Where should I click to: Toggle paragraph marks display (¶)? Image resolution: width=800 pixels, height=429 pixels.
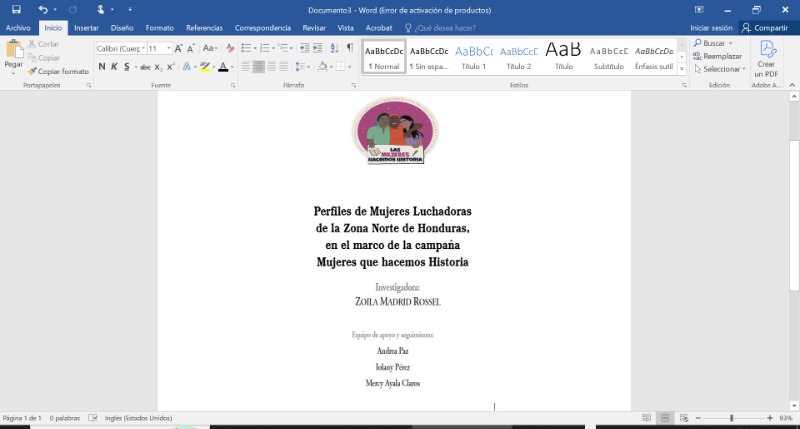click(x=349, y=47)
